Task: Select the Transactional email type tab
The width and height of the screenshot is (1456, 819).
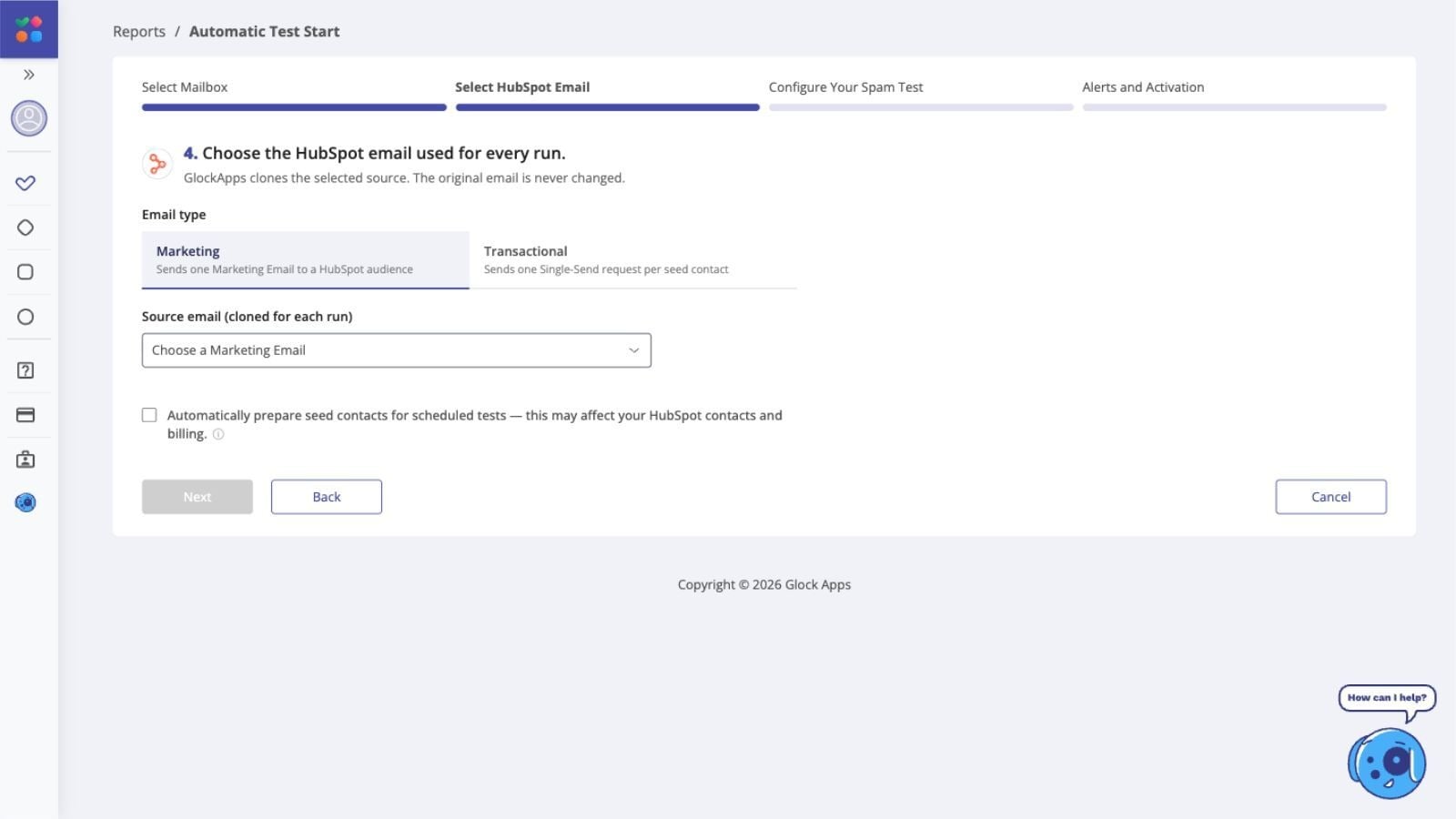Action: pos(633,259)
